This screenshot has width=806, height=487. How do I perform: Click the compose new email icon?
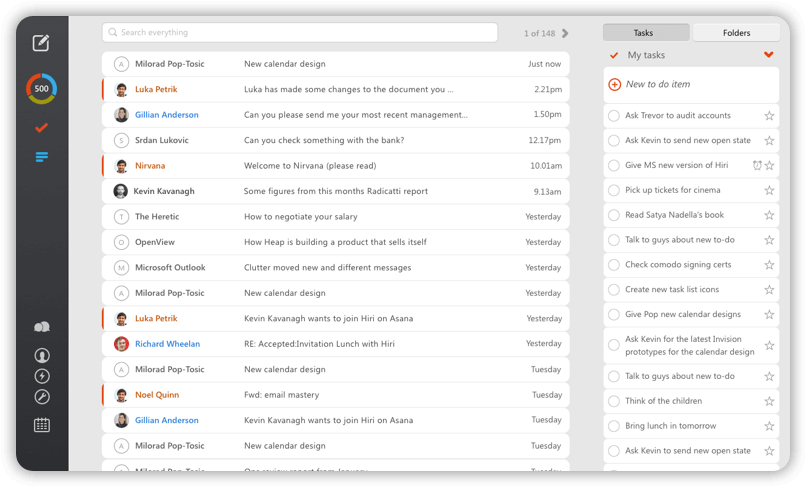click(x=41, y=43)
